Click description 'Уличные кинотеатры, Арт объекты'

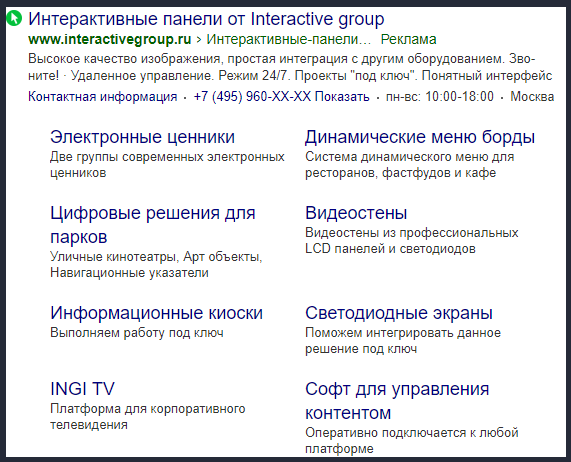tap(156, 257)
